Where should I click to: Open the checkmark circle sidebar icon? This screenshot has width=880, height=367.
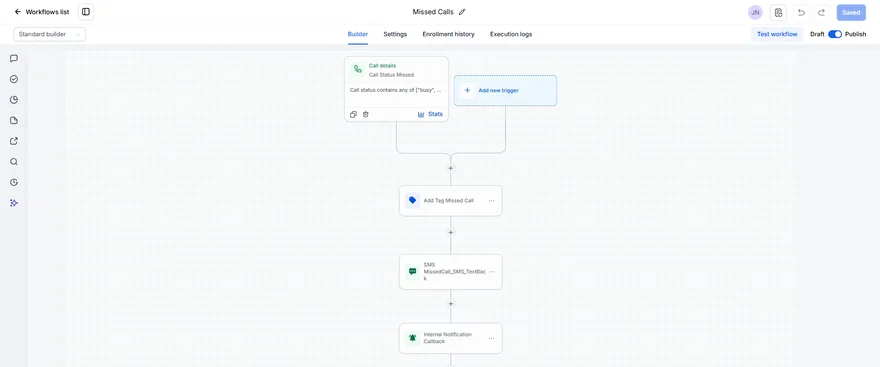pos(14,79)
